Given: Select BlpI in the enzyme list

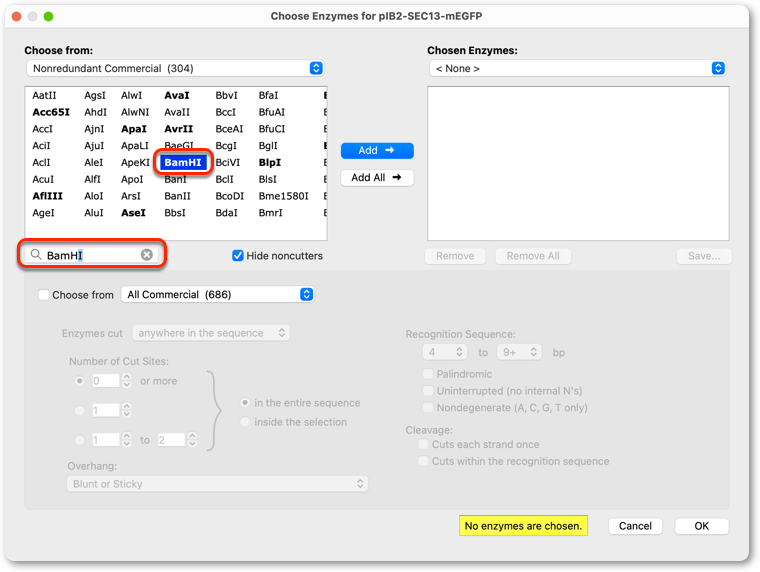Looking at the screenshot, I should pos(270,162).
